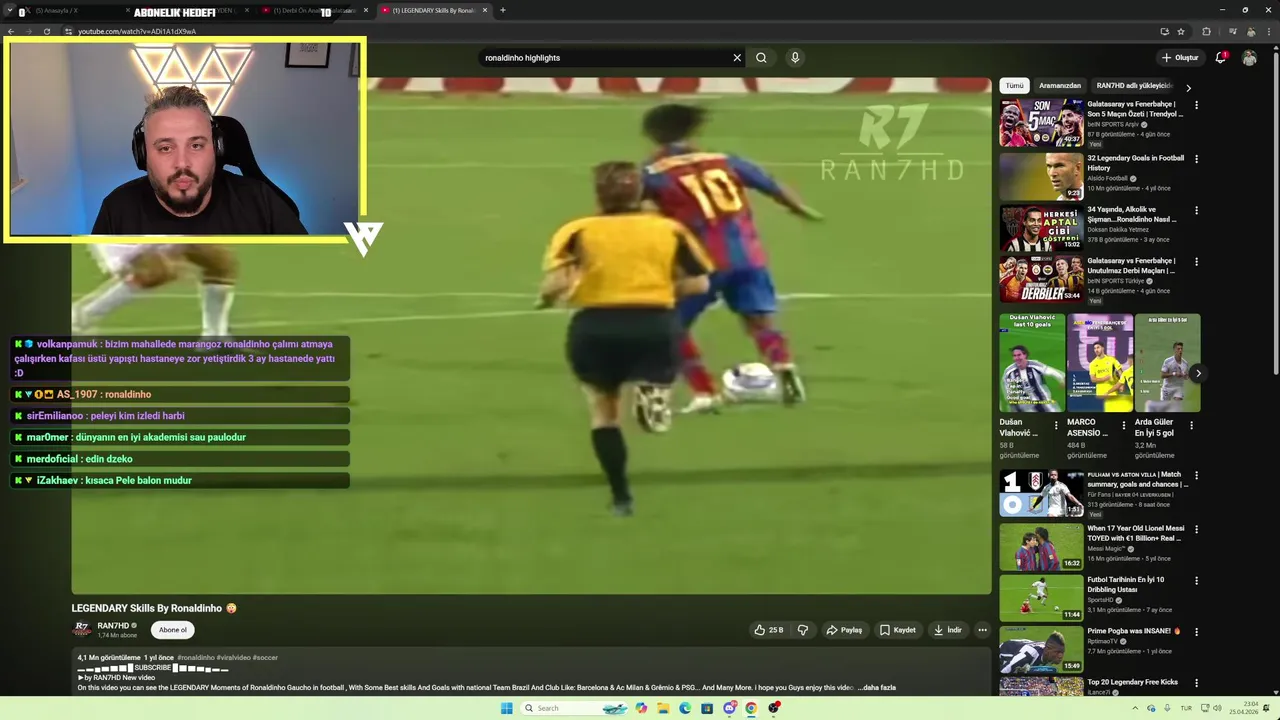Click the magnifier search button on YouTube
This screenshot has height=720, width=1280.
pos(761,58)
